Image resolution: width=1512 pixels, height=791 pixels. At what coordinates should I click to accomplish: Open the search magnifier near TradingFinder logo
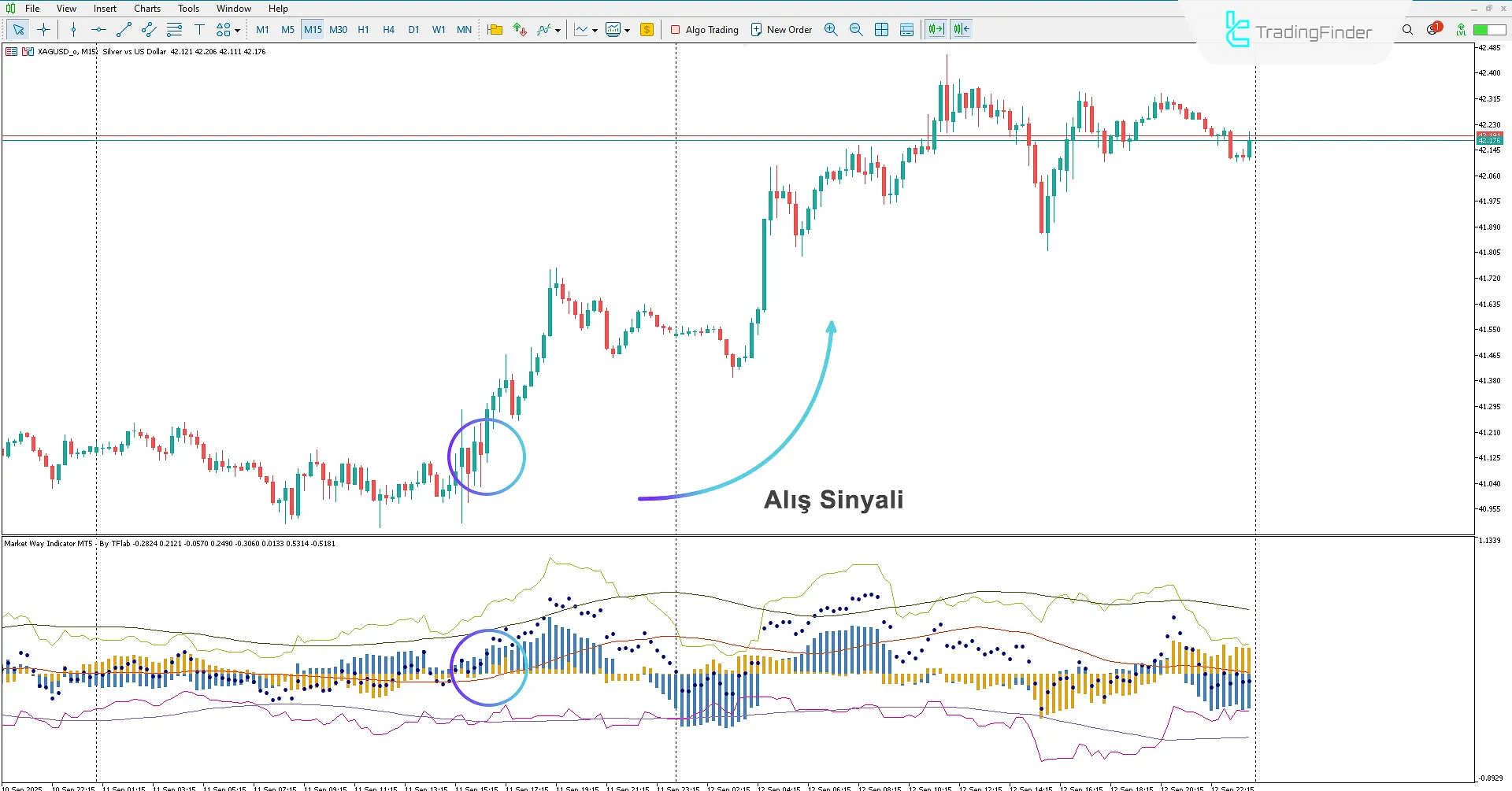point(1407,29)
